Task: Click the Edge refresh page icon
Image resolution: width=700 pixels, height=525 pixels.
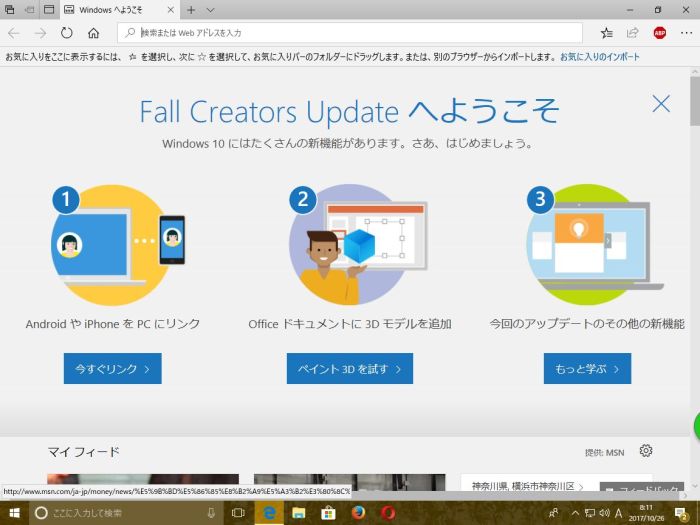Action: click(67, 33)
